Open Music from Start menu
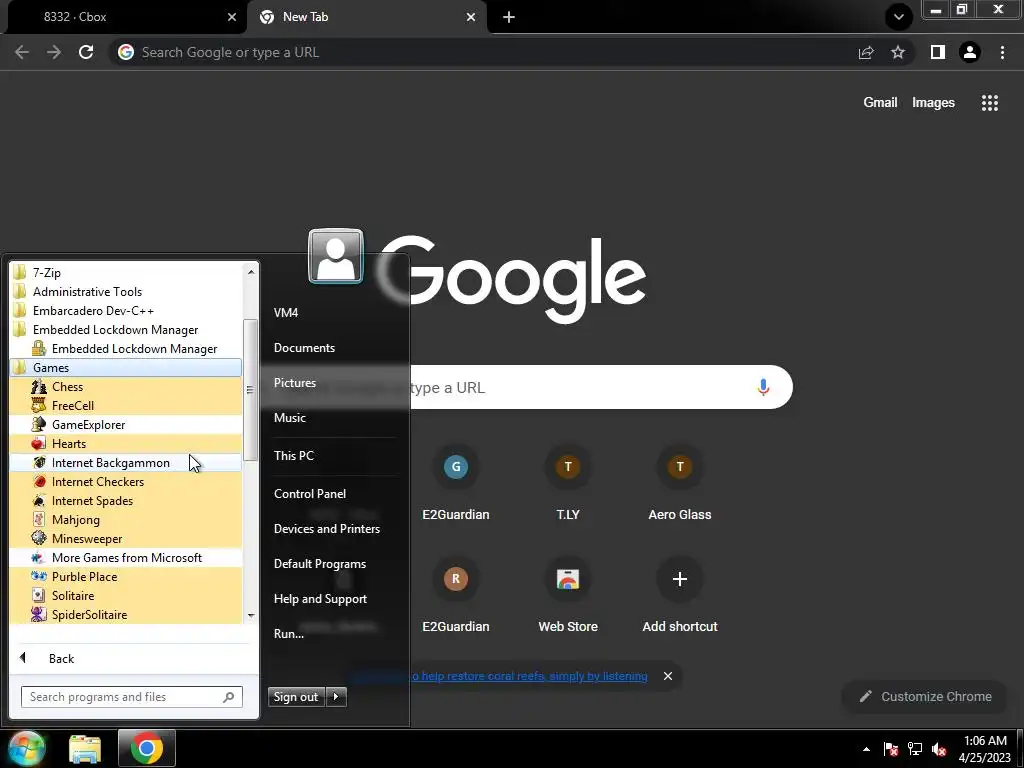1024x768 pixels. (x=333, y=418)
